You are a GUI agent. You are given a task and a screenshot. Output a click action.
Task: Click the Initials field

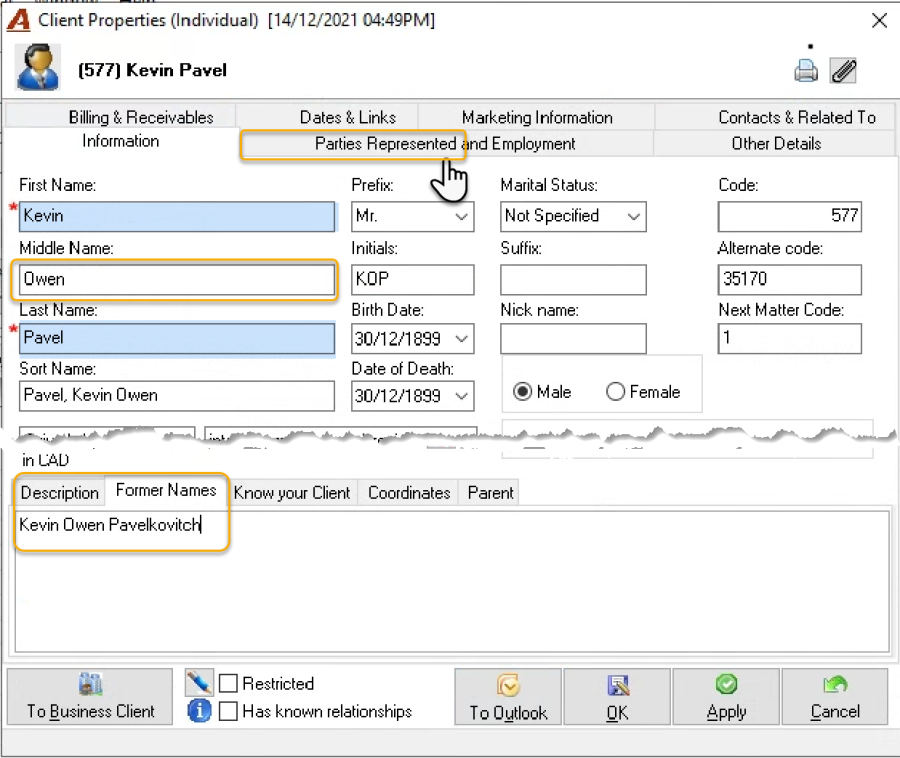click(413, 279)
